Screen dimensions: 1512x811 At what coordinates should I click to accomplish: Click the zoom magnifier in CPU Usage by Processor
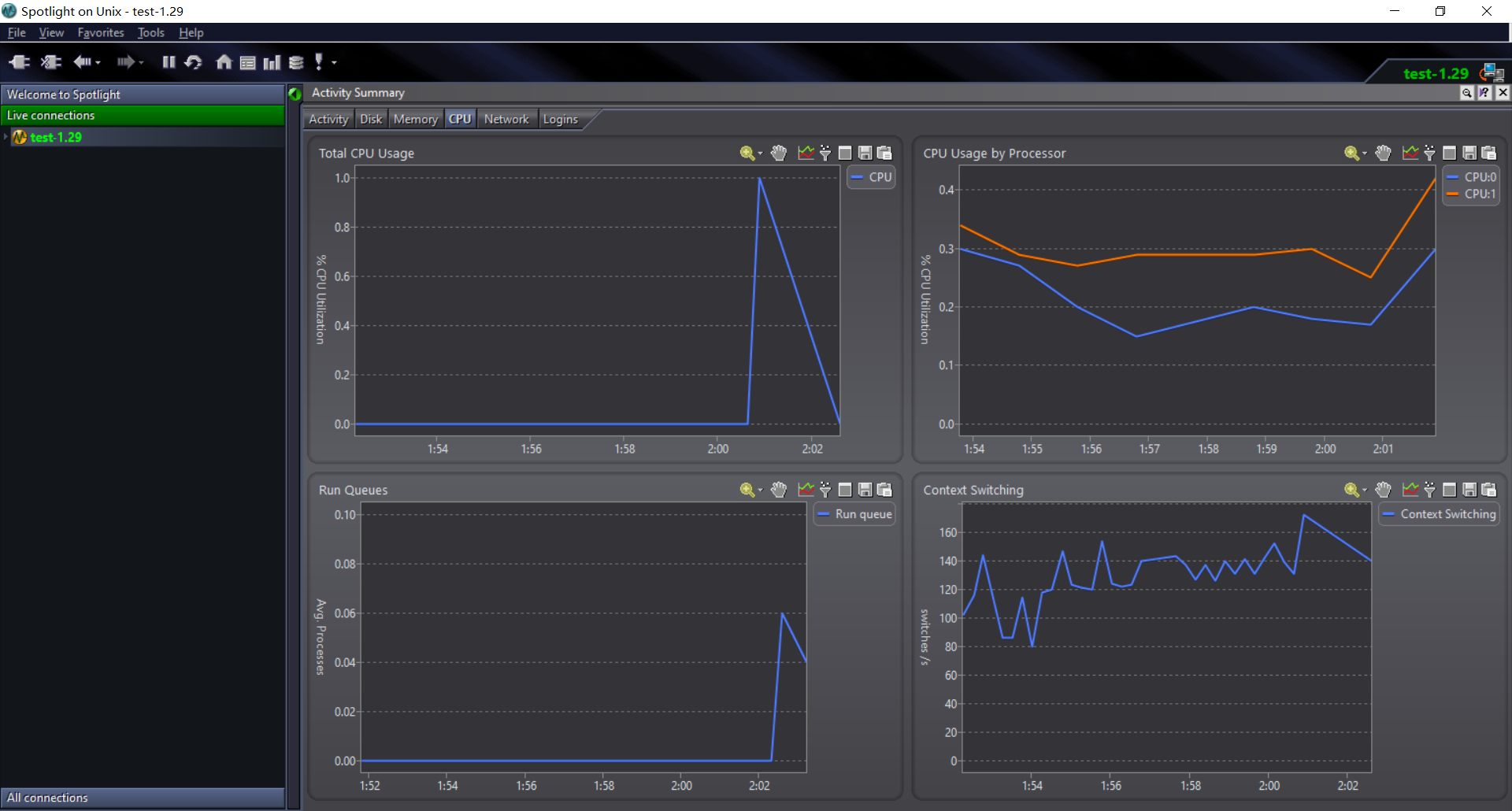tap(1351, 154)
